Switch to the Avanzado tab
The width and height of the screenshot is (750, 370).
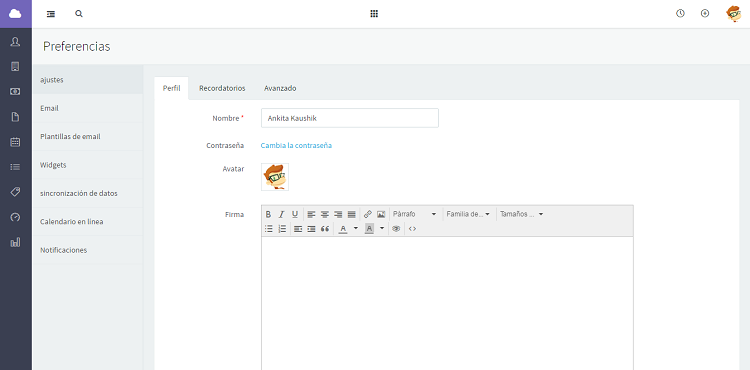[280, 88]
